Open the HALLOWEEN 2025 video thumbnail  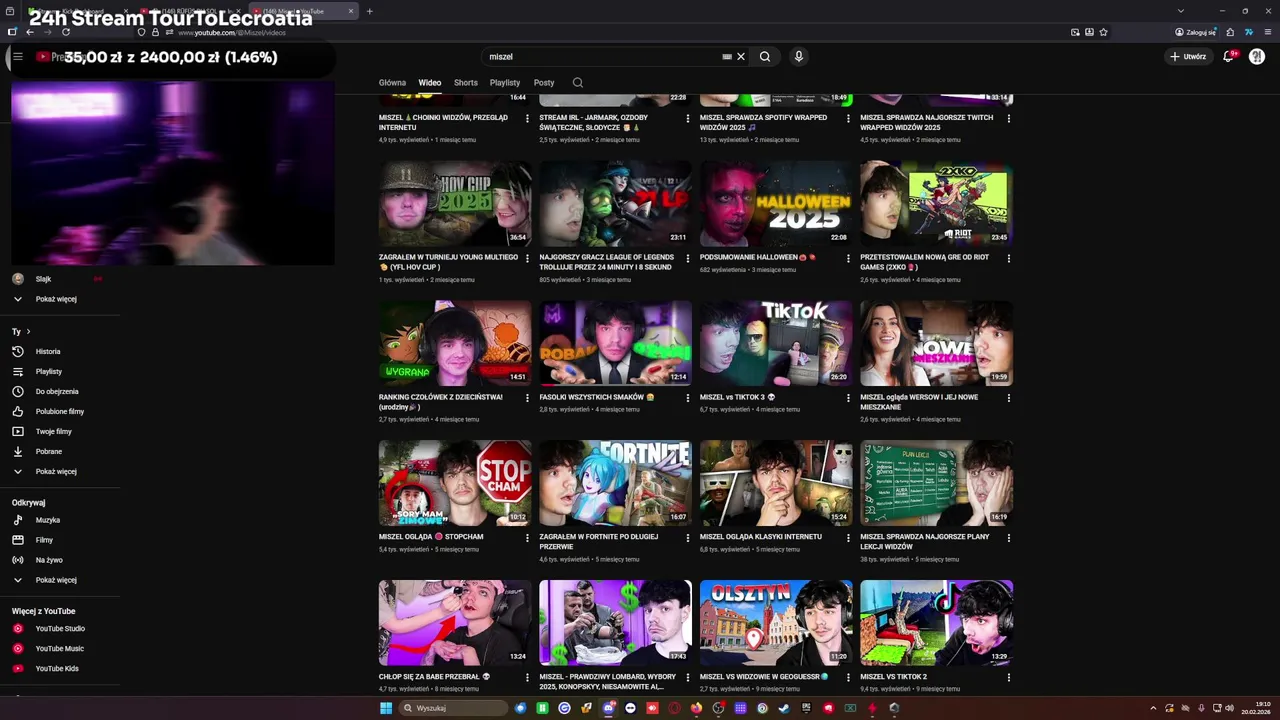pyautogui.click(x=776, y=203)
